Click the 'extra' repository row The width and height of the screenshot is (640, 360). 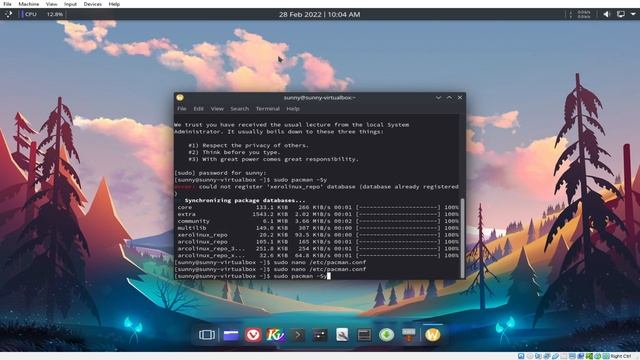(x=318, y=214)
